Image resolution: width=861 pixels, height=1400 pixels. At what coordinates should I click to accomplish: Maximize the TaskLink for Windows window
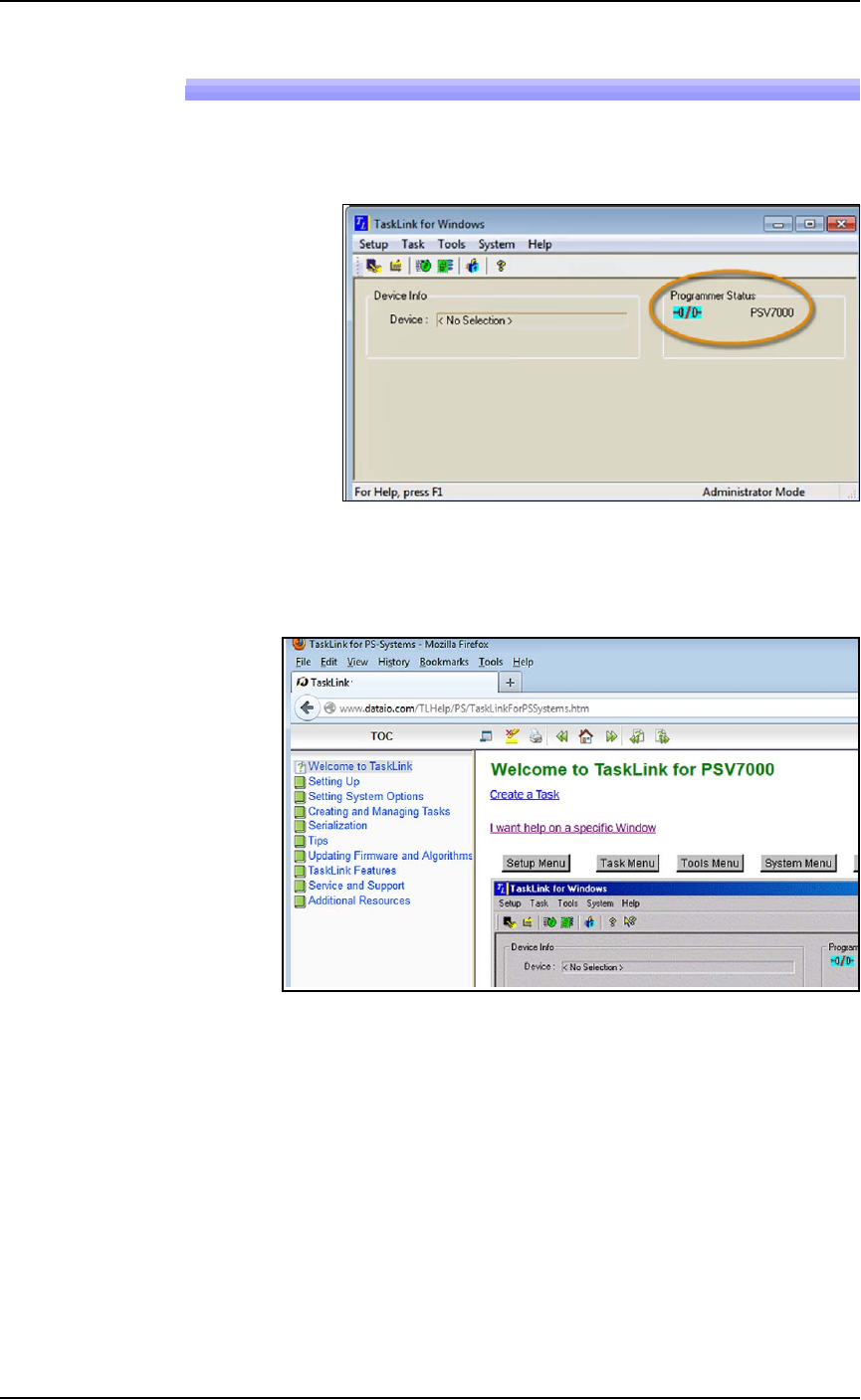tap(808, 224)
